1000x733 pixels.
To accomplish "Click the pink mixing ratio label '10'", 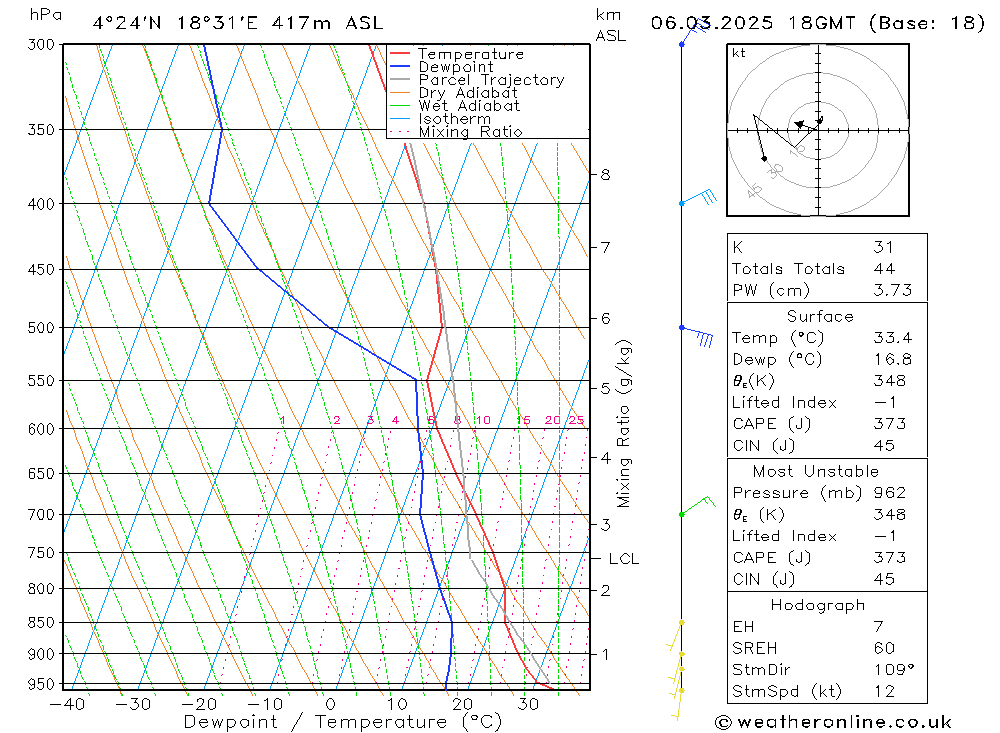I will pyautogui.click(x=483, y=420).
